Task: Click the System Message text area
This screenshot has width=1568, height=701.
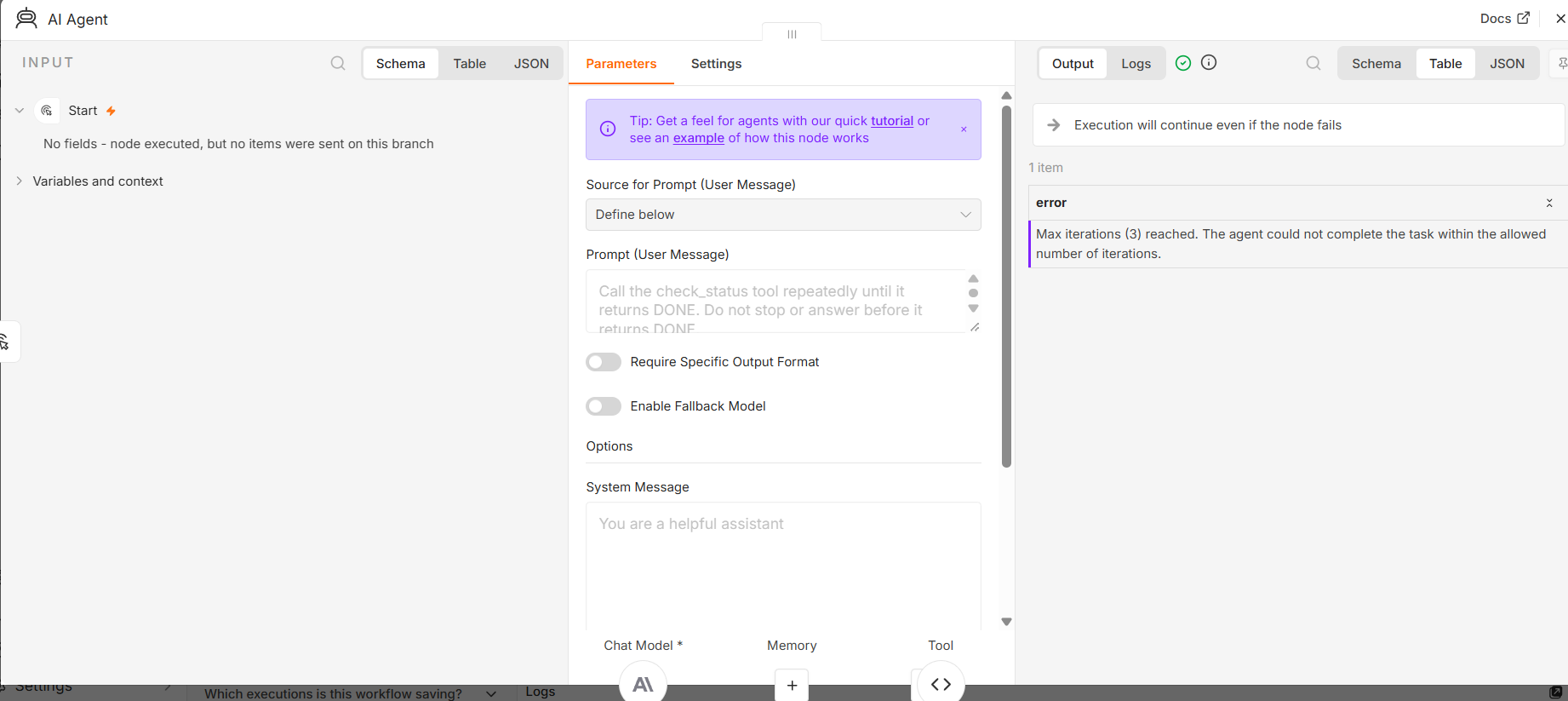Action: click(783, 566)
